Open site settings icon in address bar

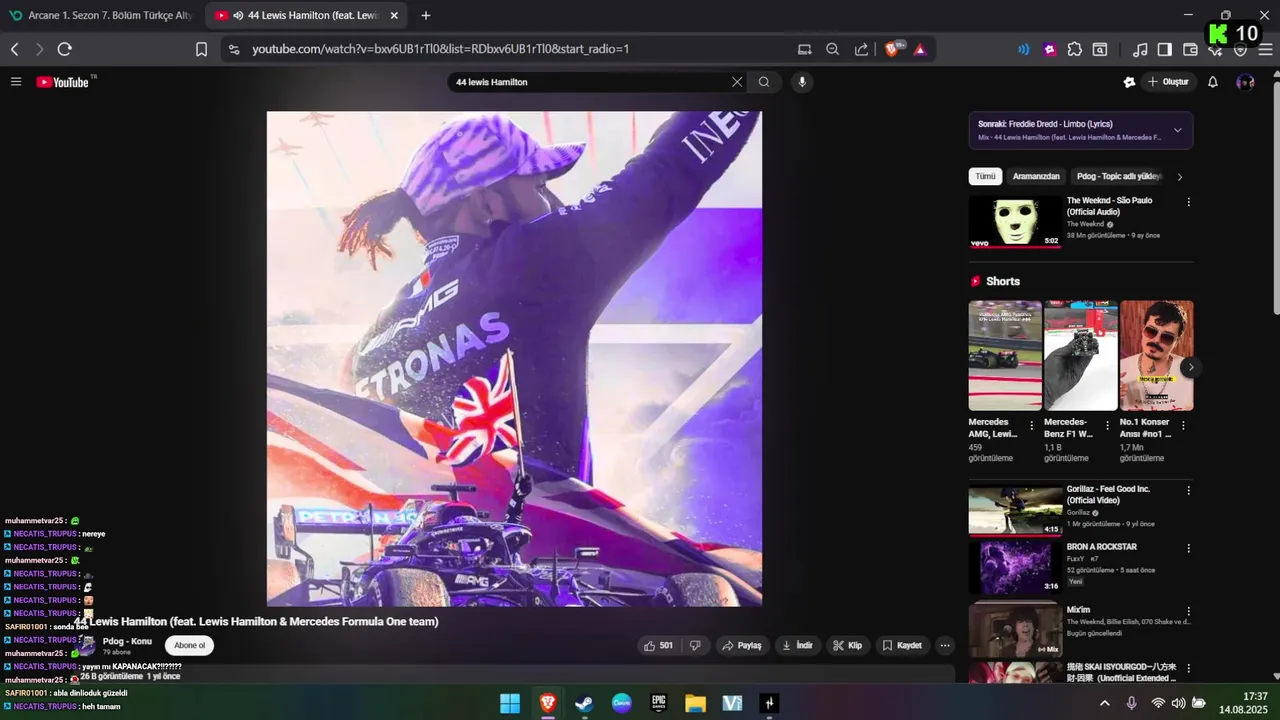(233, 49)
